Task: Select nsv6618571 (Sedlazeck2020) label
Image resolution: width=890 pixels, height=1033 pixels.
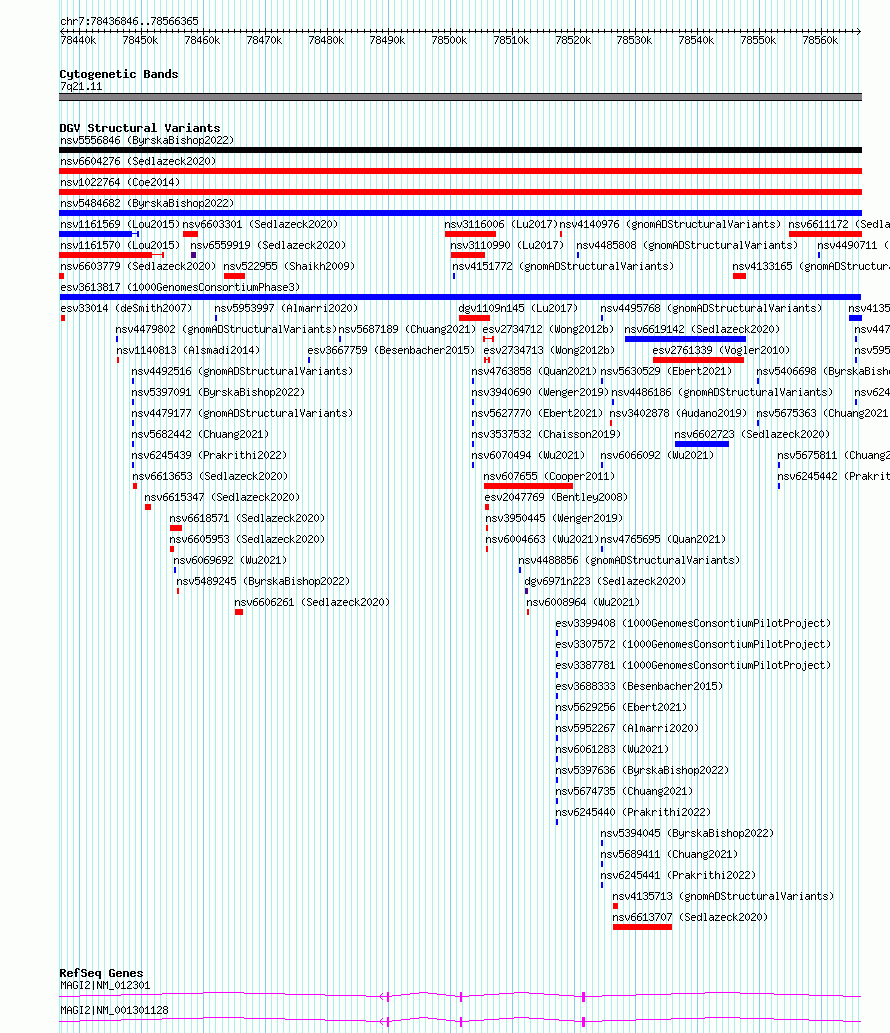Action: tap(247, 518)
